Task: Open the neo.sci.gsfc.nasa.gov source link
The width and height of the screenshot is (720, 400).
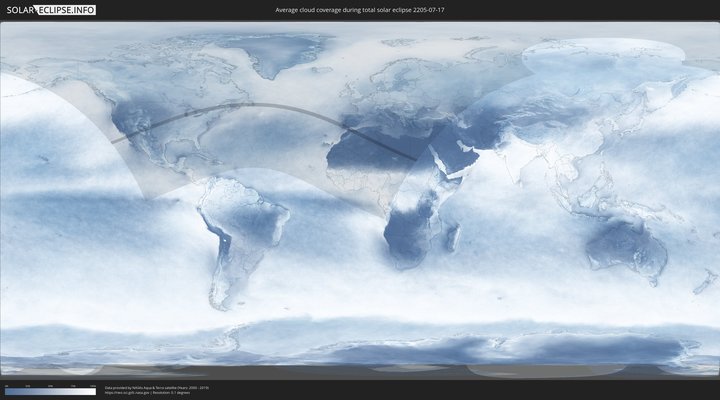Action: pyautogui.click(x=128, y=393)
